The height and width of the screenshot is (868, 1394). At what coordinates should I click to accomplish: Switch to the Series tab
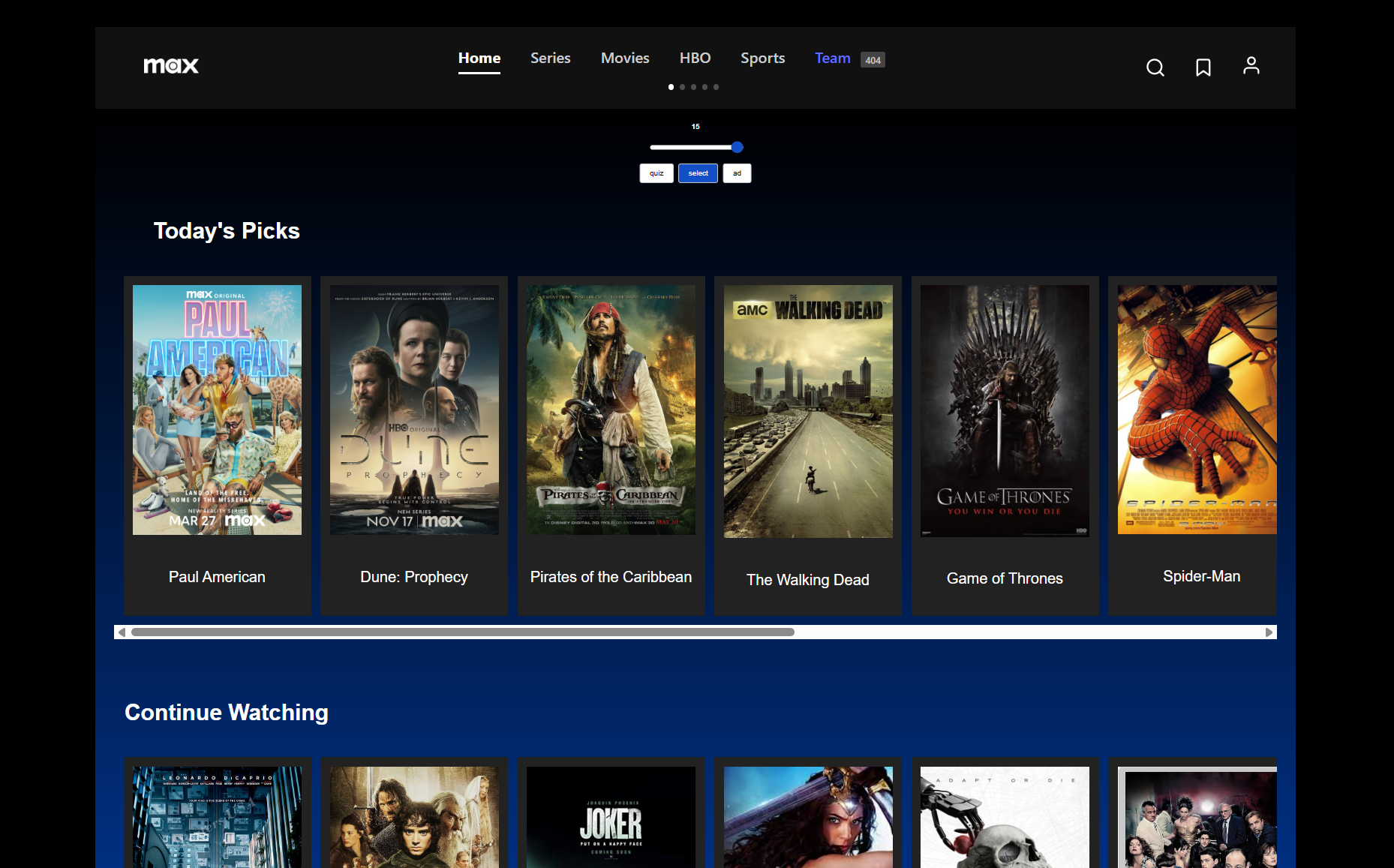pyautogui.click(x=550, y=58)
